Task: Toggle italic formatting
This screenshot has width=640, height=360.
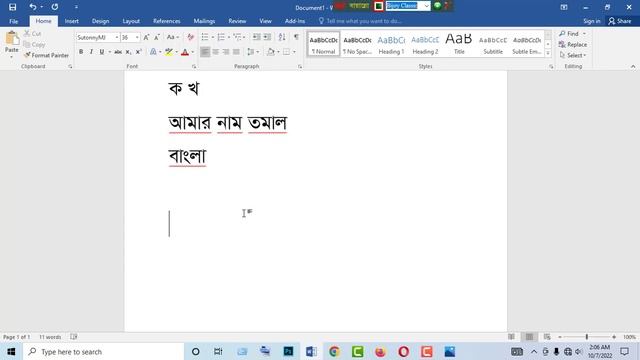Action: click(x=91, y=52)
